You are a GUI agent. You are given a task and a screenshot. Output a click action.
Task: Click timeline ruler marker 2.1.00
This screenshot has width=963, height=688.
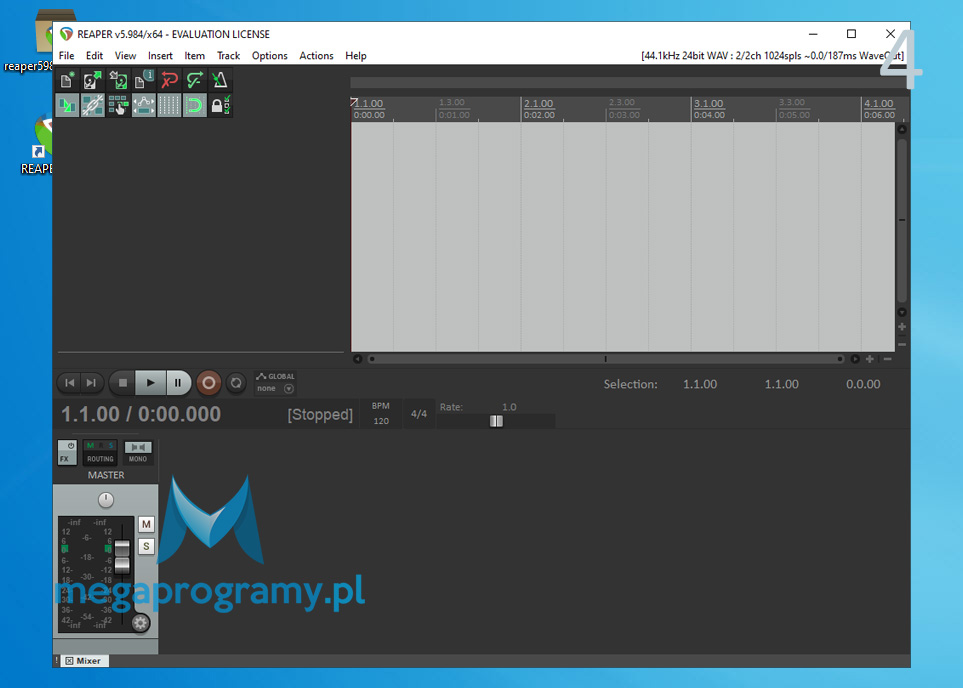tap(539, 104)
